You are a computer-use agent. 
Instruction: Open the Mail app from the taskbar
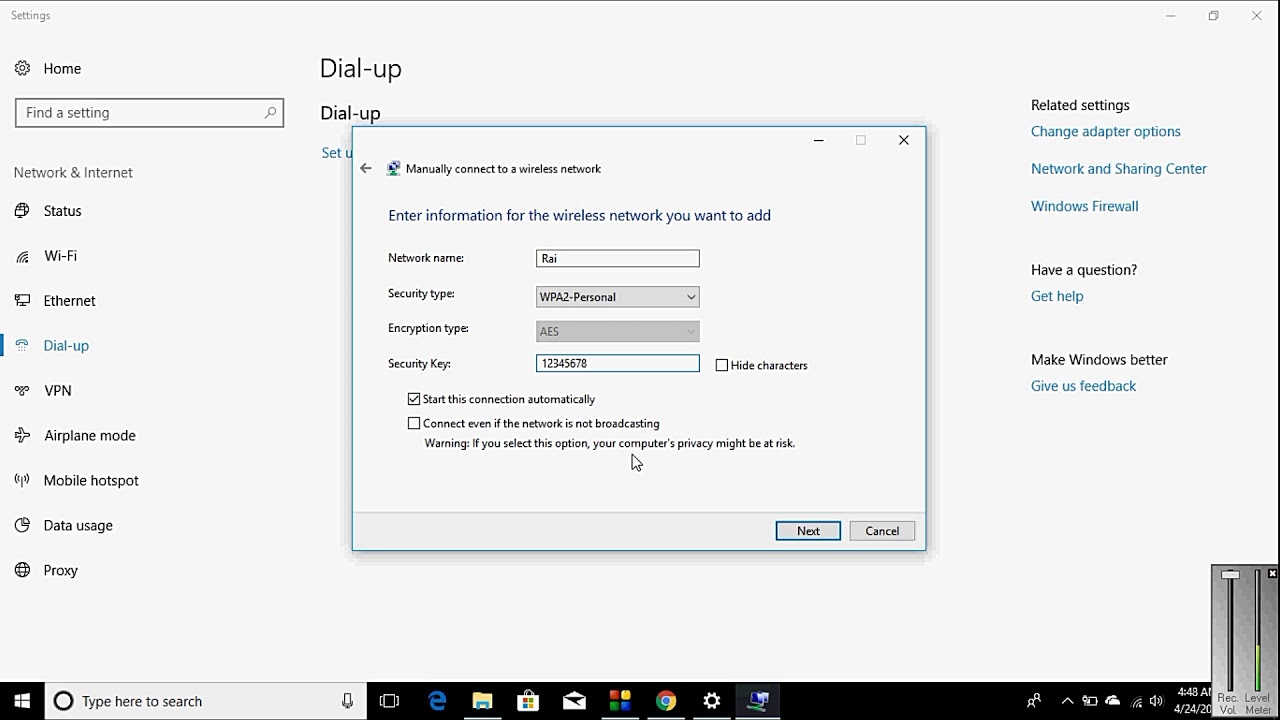574,701
